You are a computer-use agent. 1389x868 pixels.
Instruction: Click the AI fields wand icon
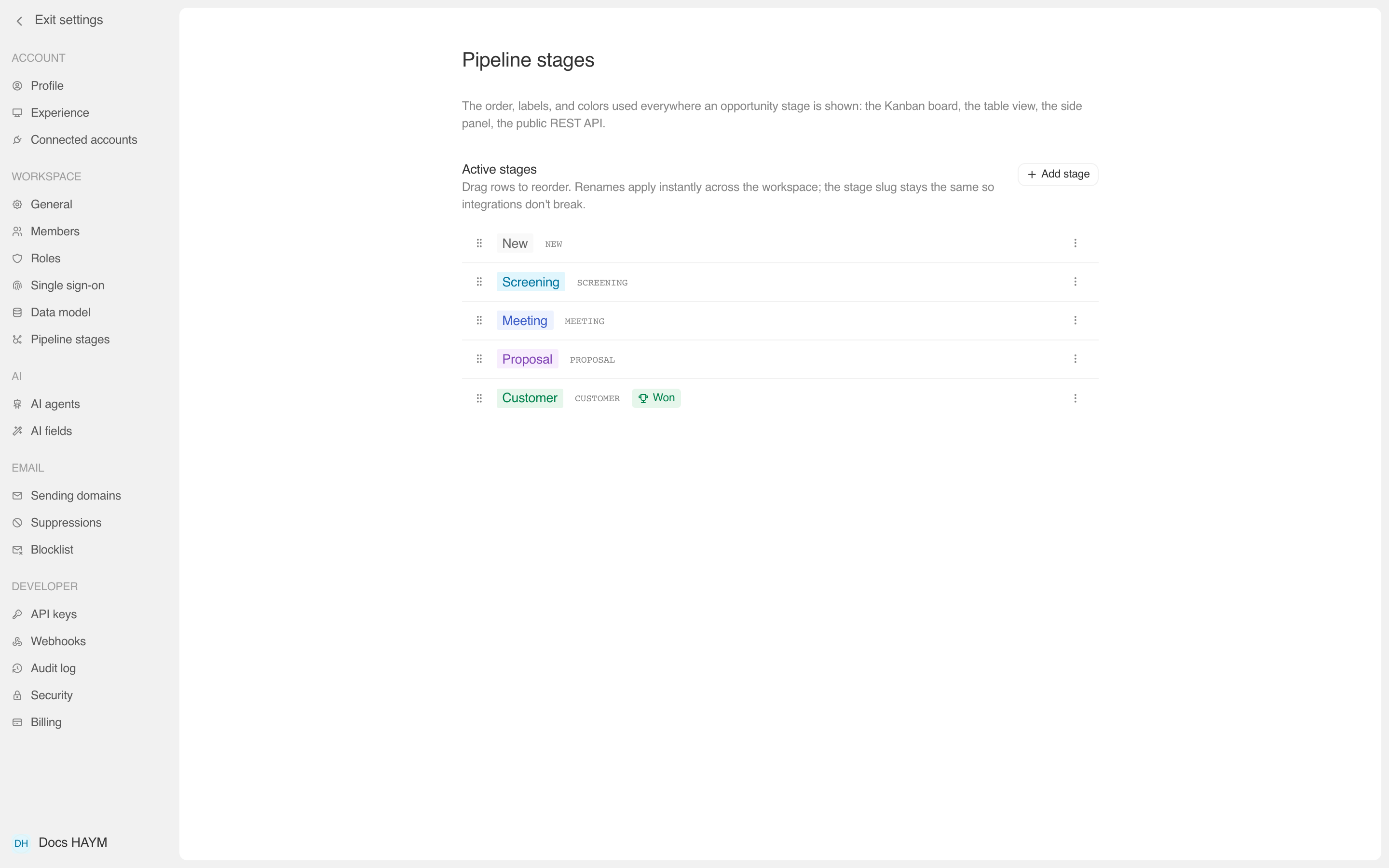[17, 431]
